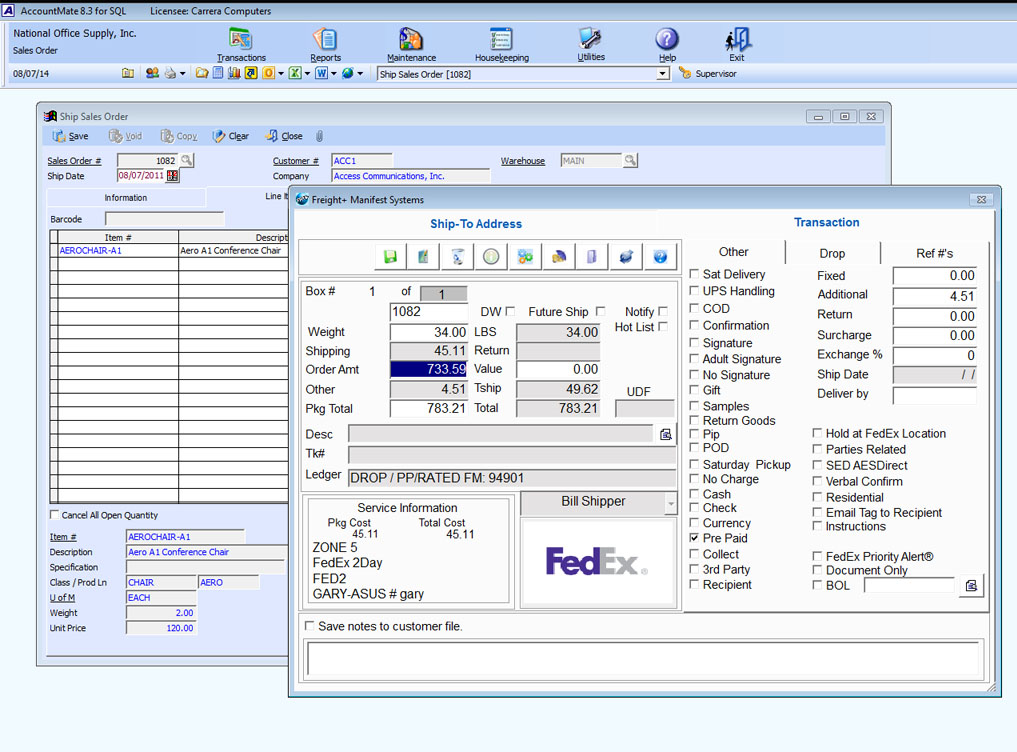This screenshot has height=752, width=1017.
Task: Expand the globe icon dropdown arrow
Action: pyautogui.click(x=360, y=74)
